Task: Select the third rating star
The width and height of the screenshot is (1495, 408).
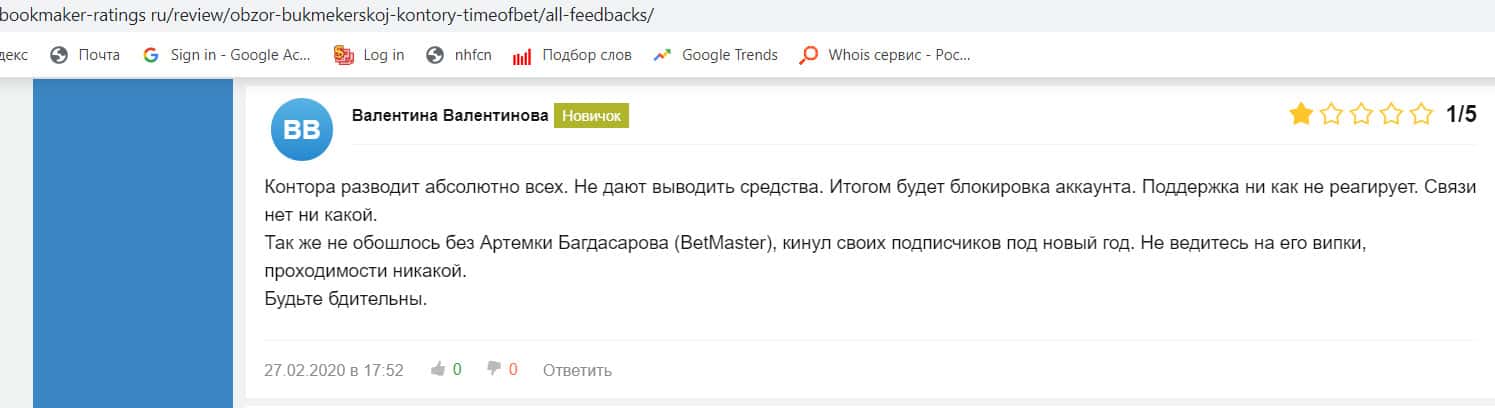Action: [x=1361, y=115]
